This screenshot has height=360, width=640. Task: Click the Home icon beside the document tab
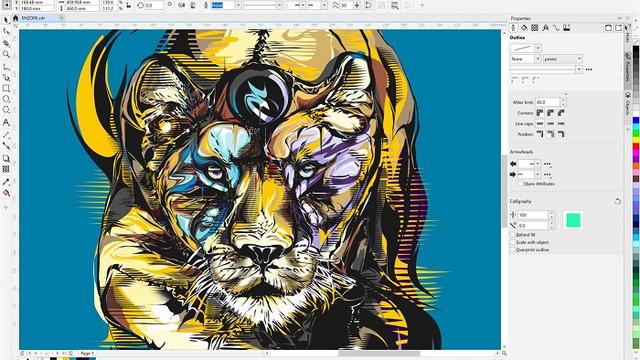[16, 18]
